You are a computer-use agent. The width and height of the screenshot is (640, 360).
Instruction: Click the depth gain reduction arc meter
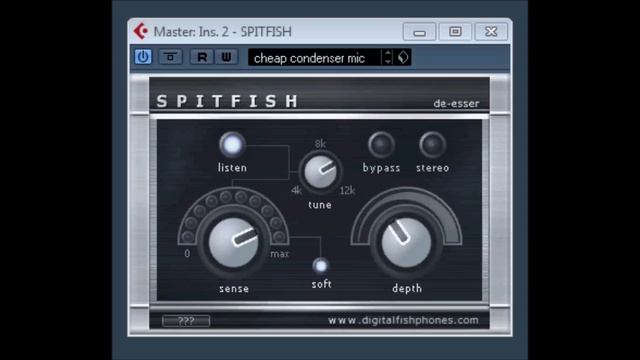pos(406,198)
